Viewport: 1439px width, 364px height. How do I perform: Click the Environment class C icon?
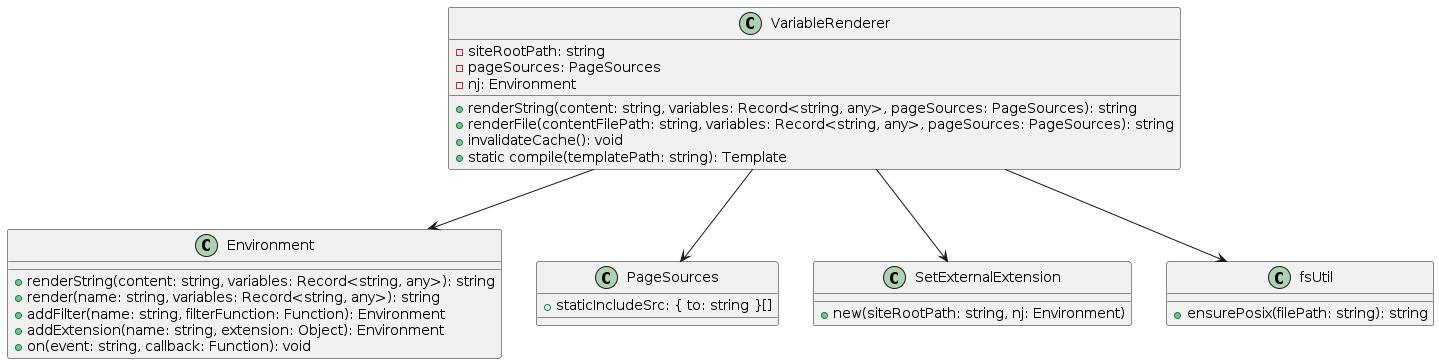(x=207, y=245)
